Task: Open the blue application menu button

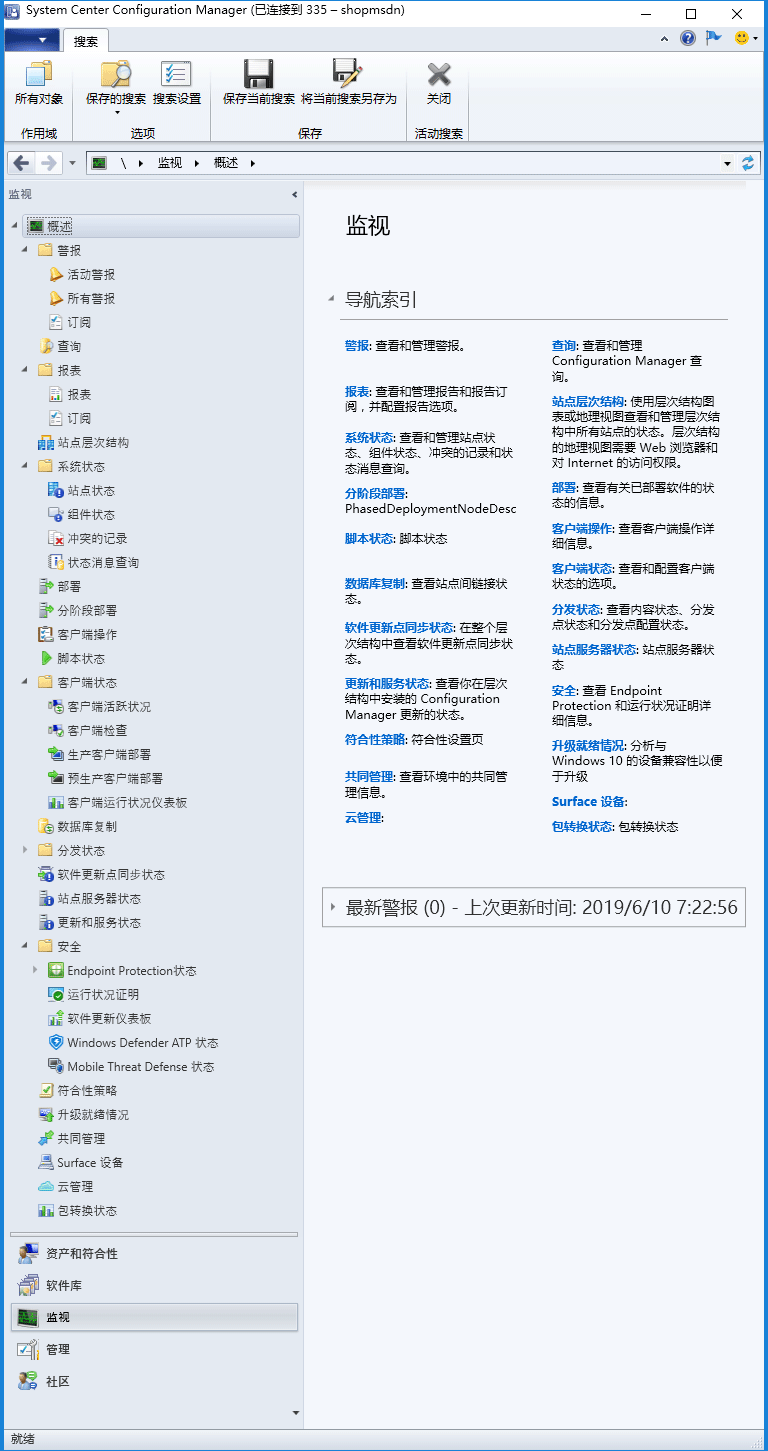Action: (x=32, y=40)
